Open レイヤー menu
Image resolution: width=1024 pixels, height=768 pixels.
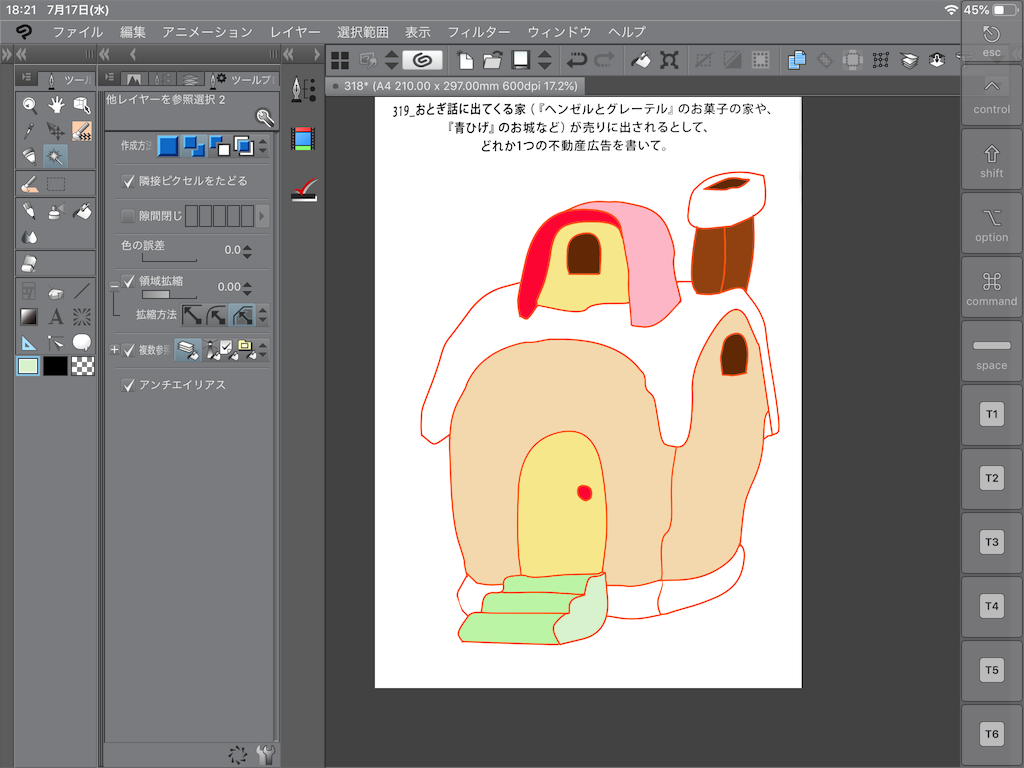(295, 31)
